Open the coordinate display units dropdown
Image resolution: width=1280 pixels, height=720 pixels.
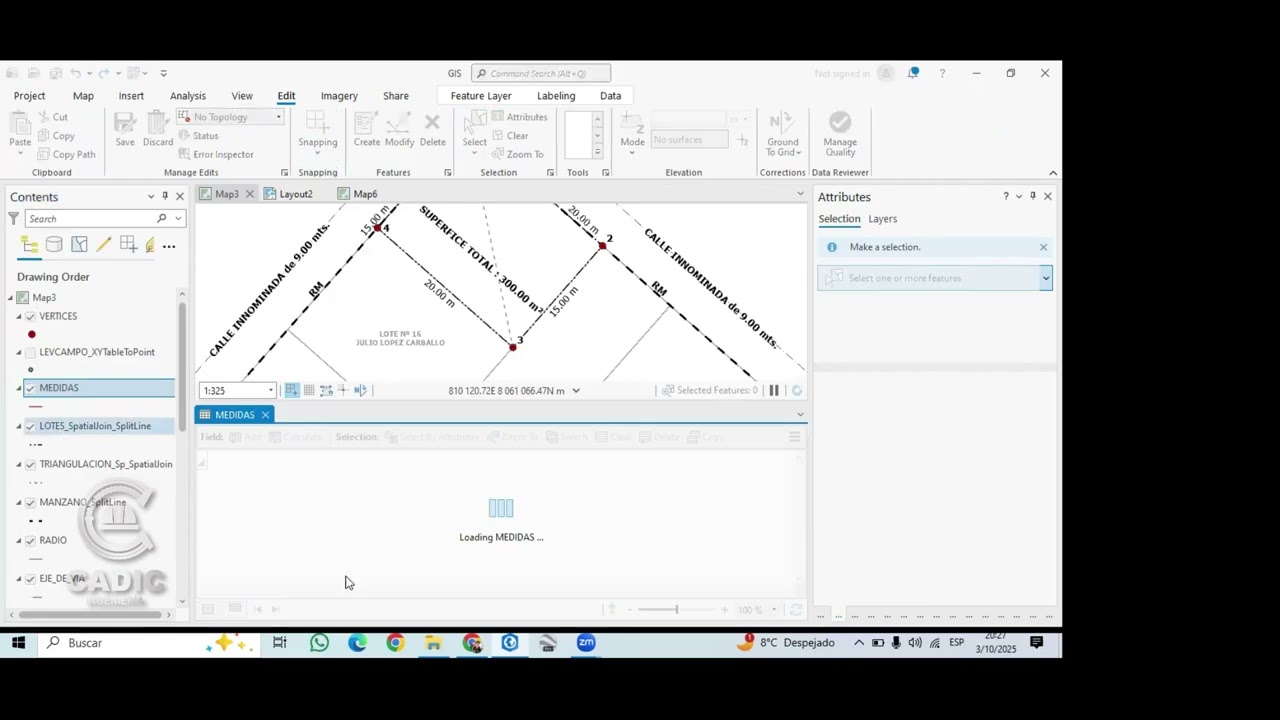point(576,391)
